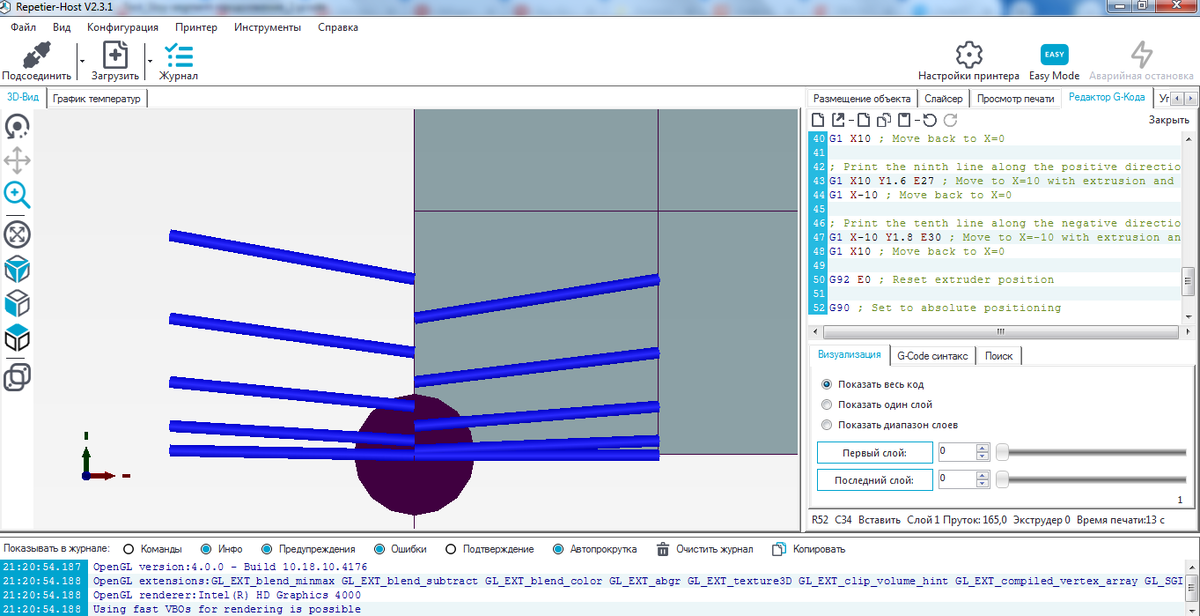Open the Справка menu
This screenshot has height=616, width=1200.
(338, 27)
